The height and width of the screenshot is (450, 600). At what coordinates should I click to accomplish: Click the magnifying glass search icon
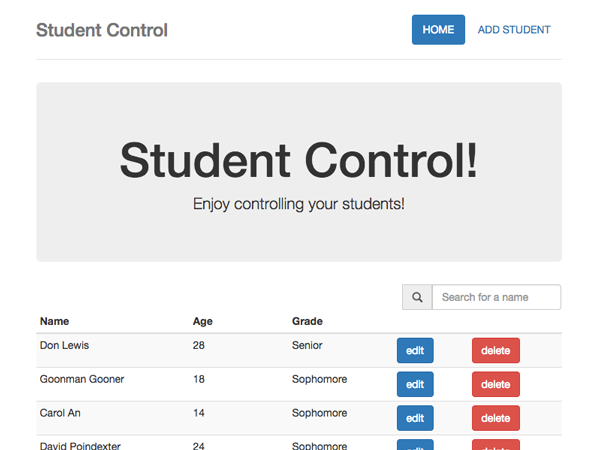tap(417, 297)
